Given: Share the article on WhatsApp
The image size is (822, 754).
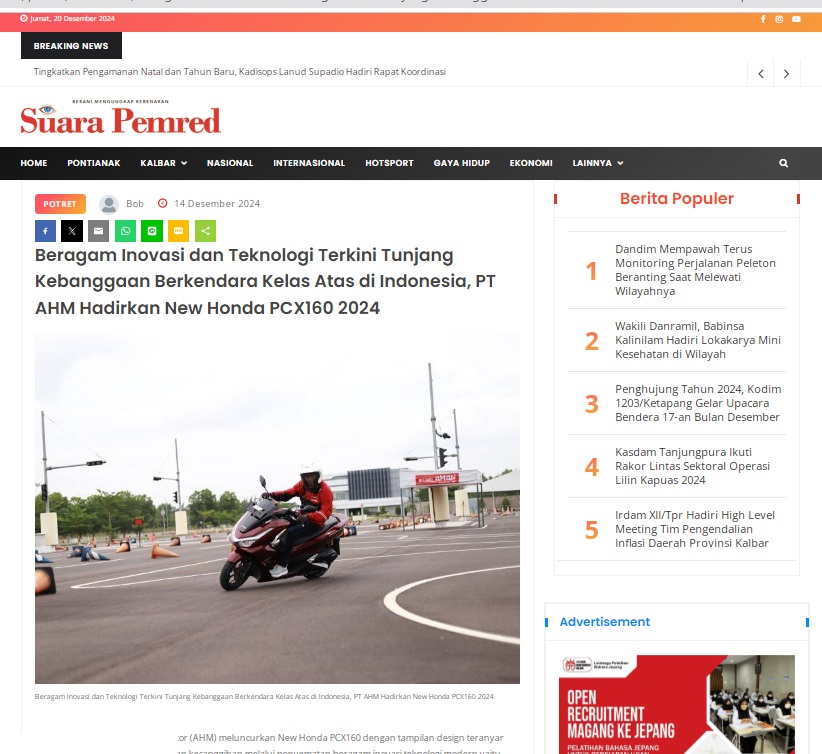Looking at the screenshot, I should point(125,231).
